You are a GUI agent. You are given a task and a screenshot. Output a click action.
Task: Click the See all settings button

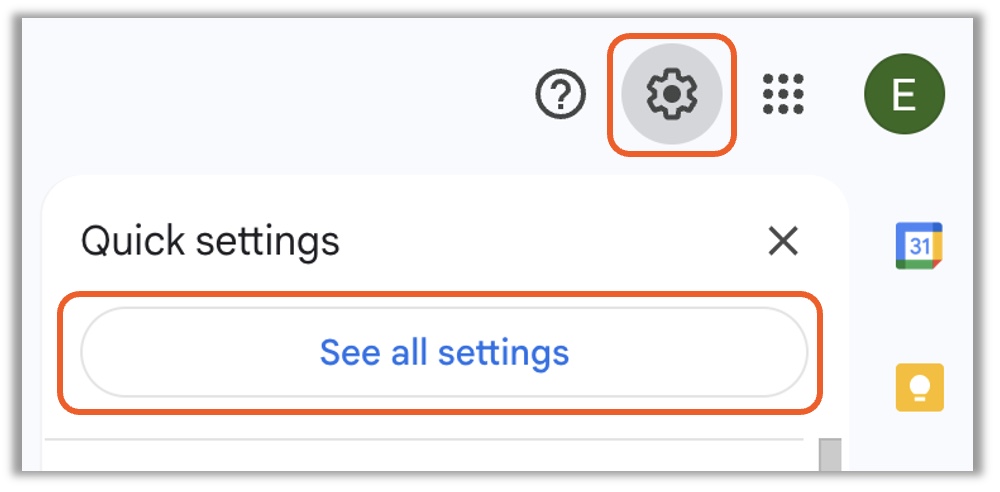click(x=444, y=353)
